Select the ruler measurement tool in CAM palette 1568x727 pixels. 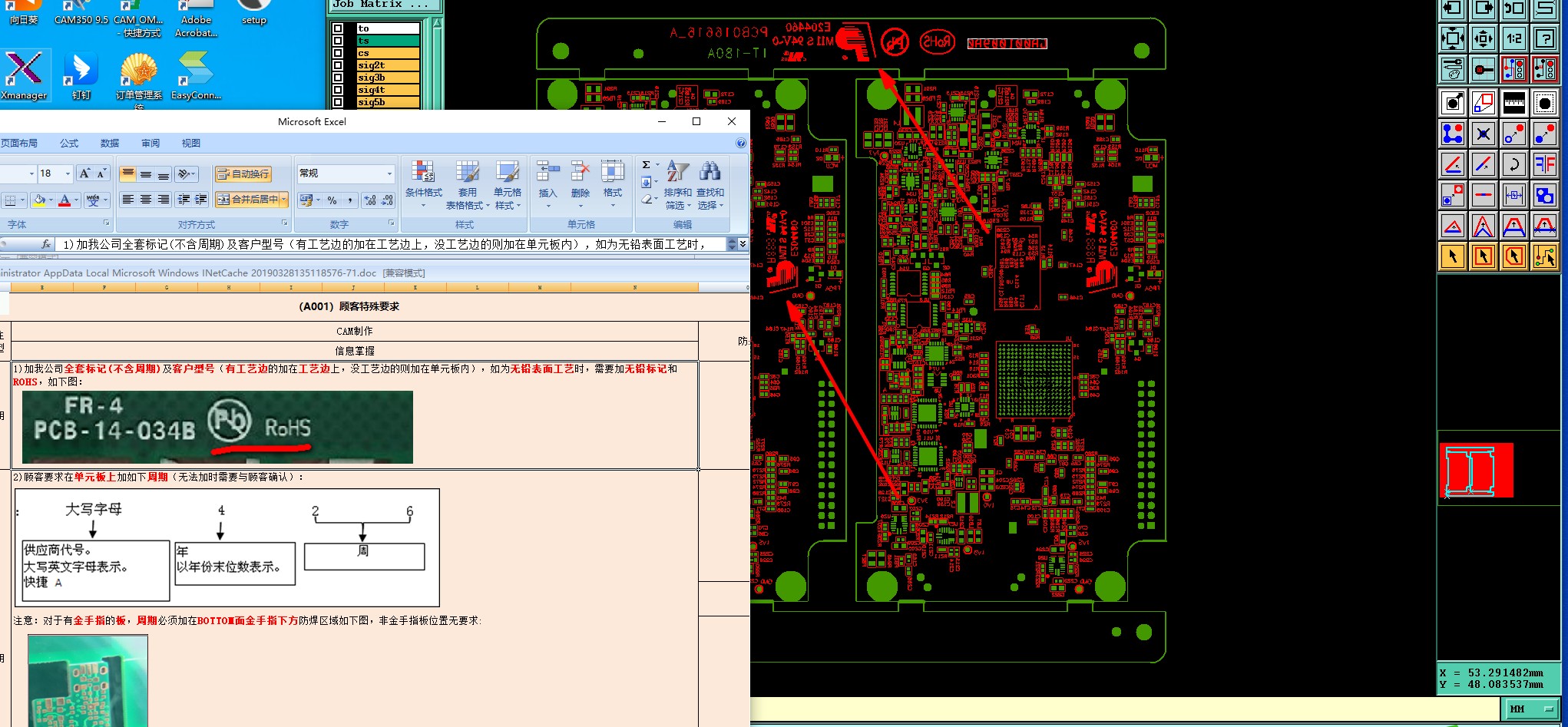pyautogui.click(x=1513, y=102)
